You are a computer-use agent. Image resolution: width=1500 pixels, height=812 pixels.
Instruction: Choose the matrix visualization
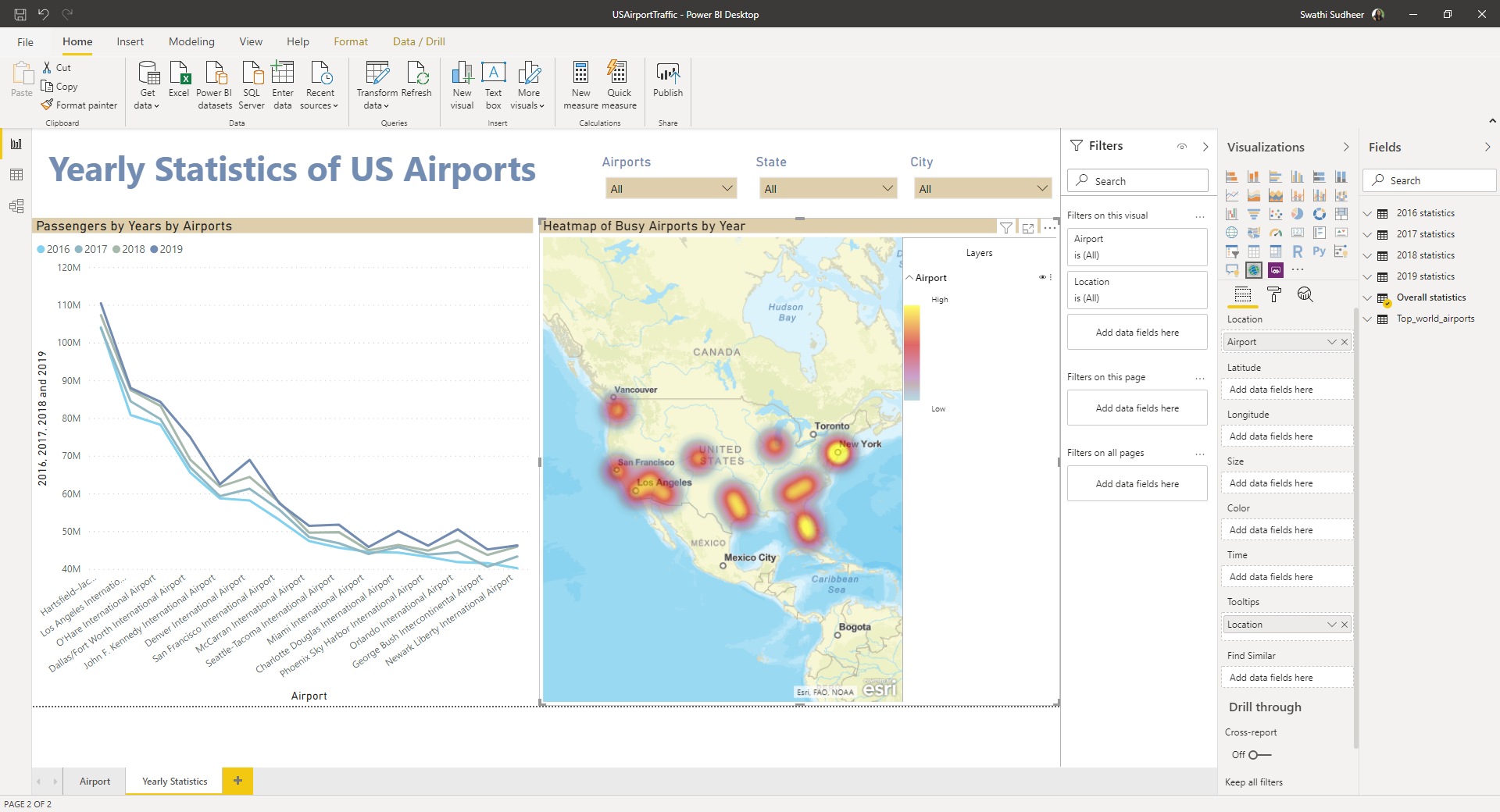[1276, 251]
